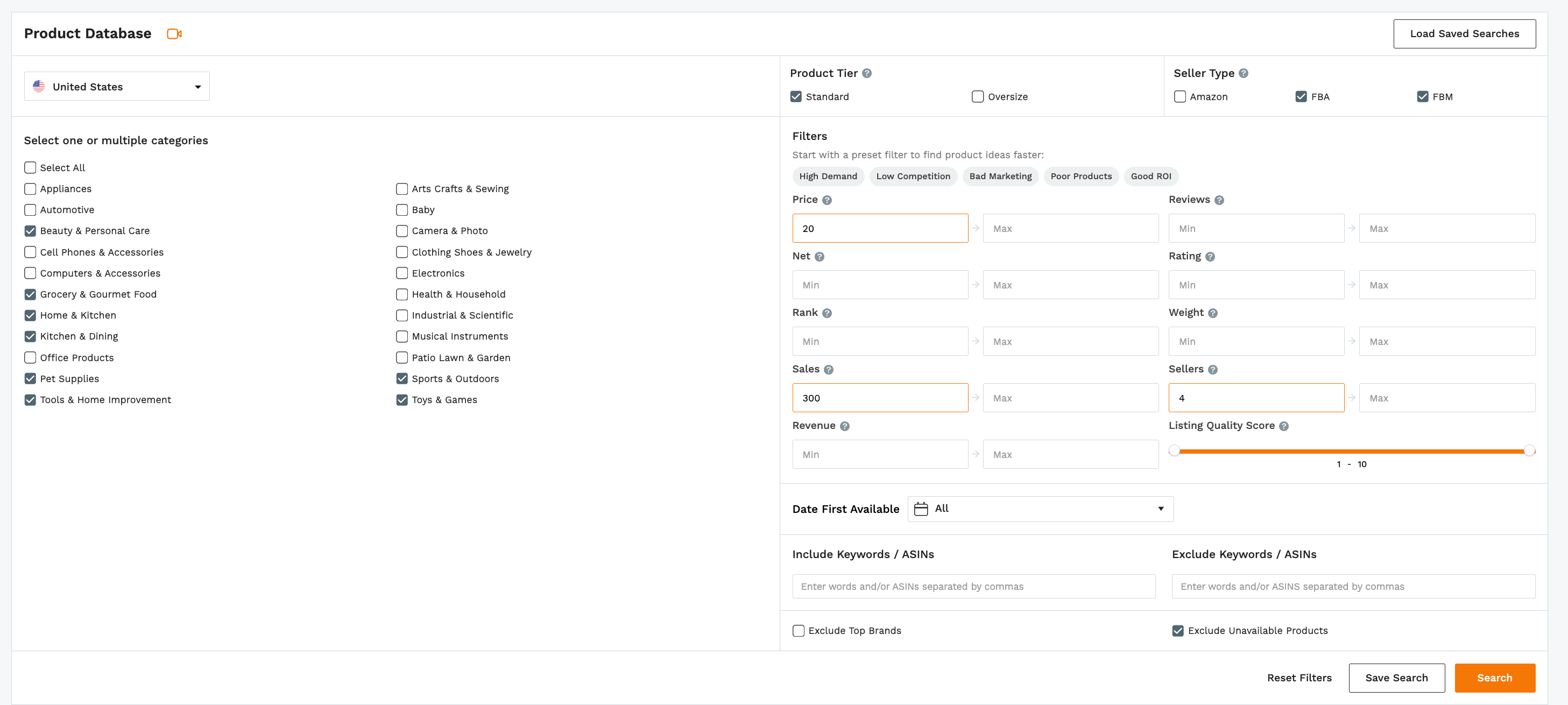
Task: Select the Beauty & Personal Care category
Action: 29,231
